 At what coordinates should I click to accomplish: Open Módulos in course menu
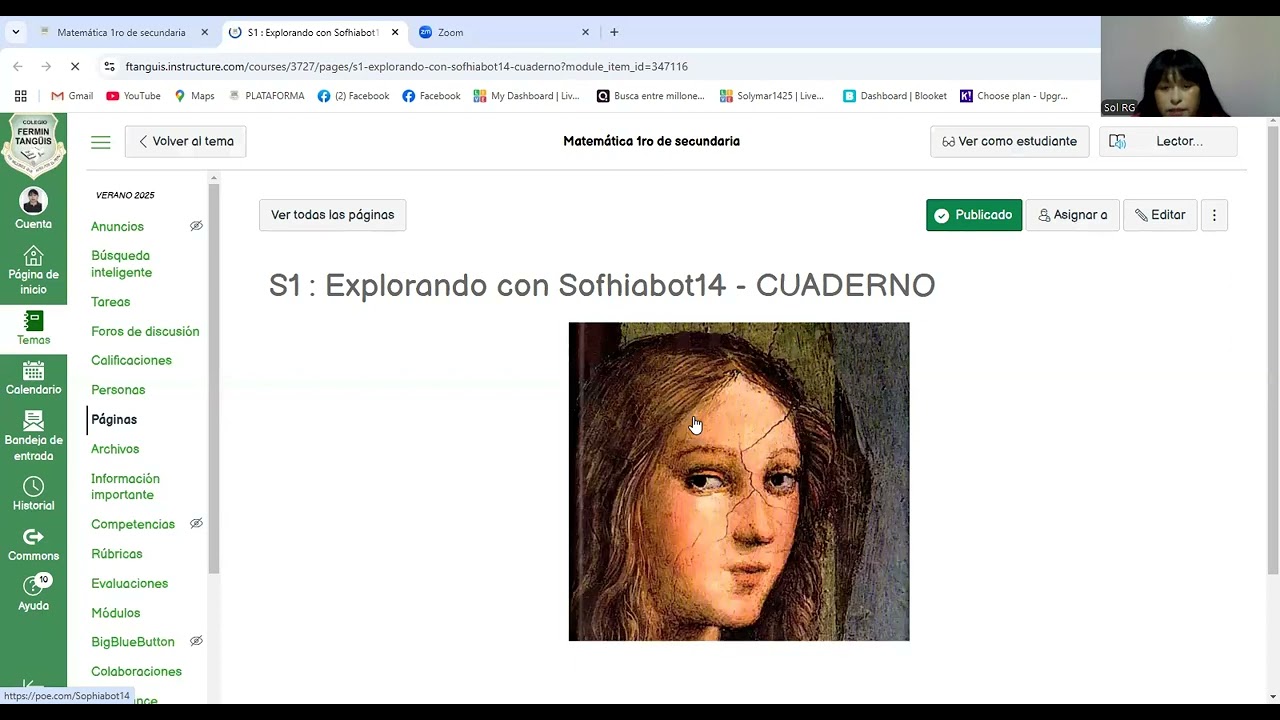tap(115, 613)
